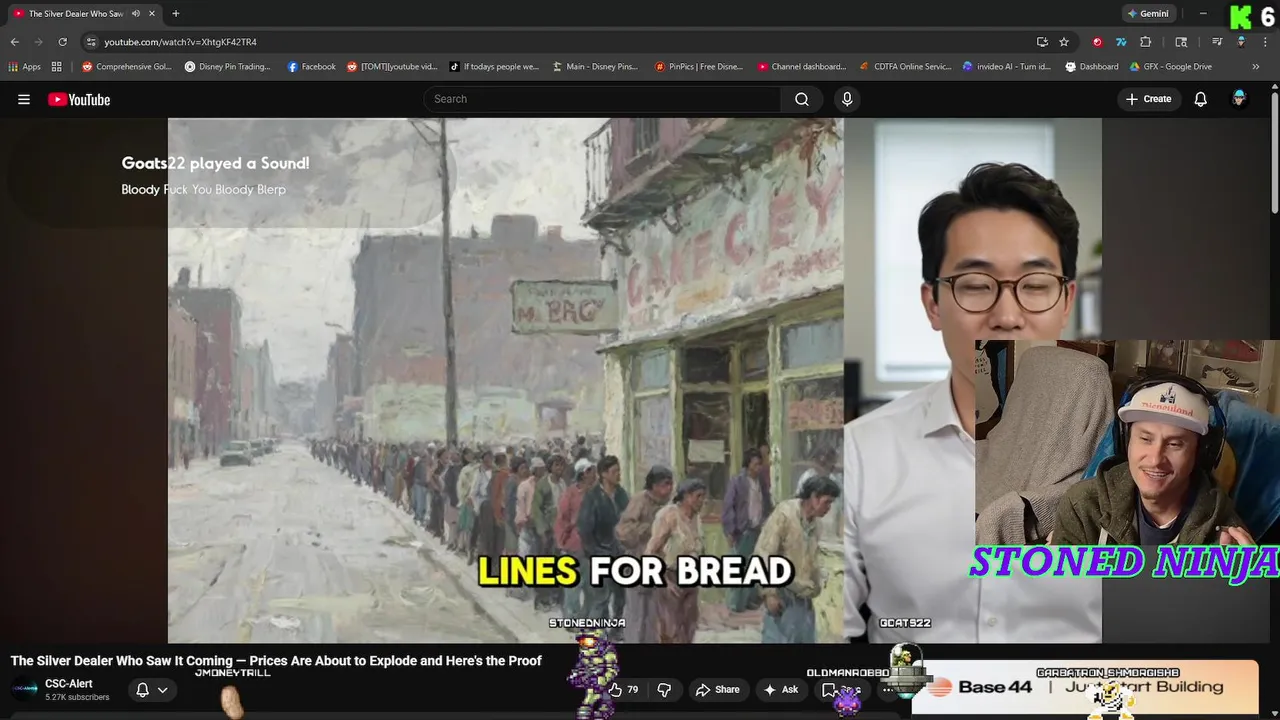Close The Silver Dealer tab
The height and width of the screenshot is (720, 1280).
[151, 14]
